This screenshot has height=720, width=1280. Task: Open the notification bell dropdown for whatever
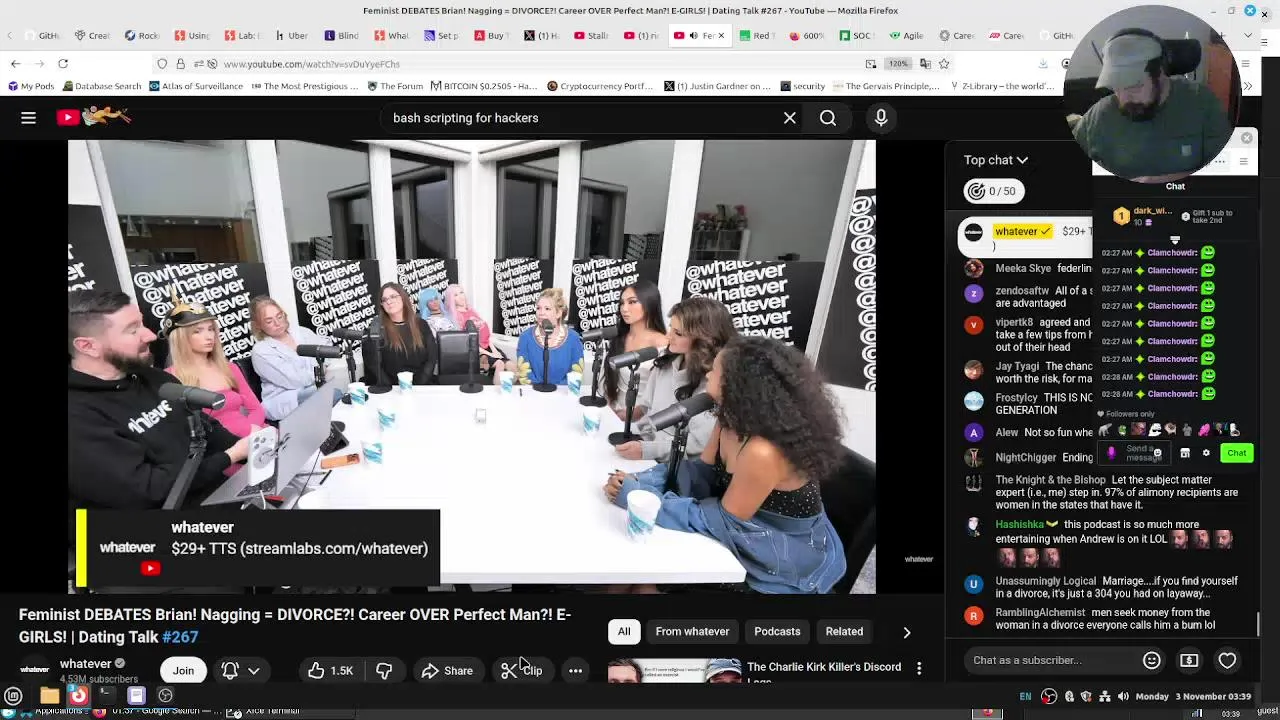tap(240, 671)
